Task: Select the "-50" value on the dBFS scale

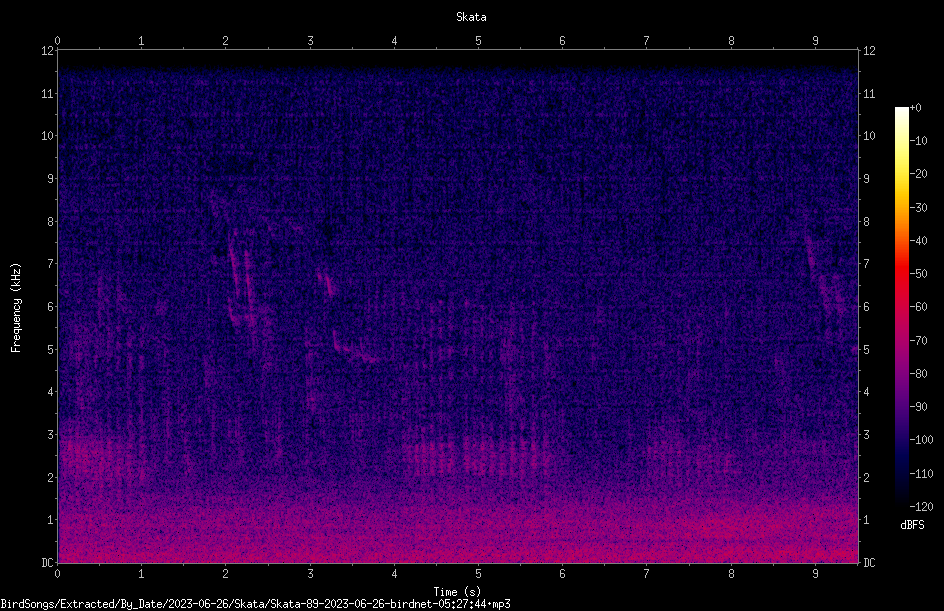Action: 918,274
